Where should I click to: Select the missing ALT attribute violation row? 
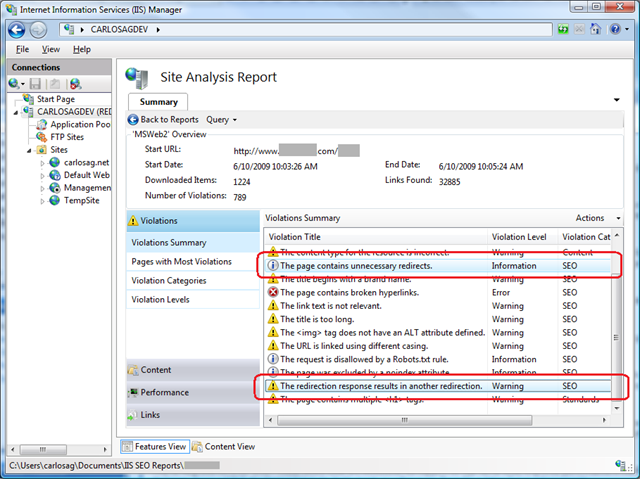(439, 333)
